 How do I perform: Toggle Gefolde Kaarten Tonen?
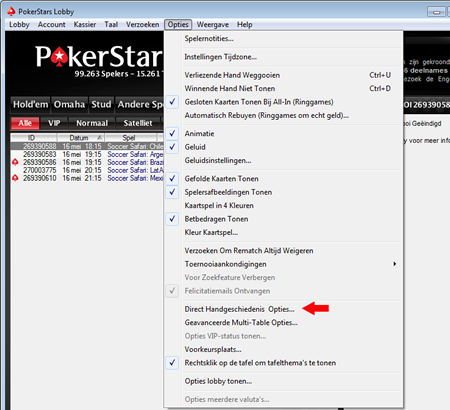tap(283, 179)
